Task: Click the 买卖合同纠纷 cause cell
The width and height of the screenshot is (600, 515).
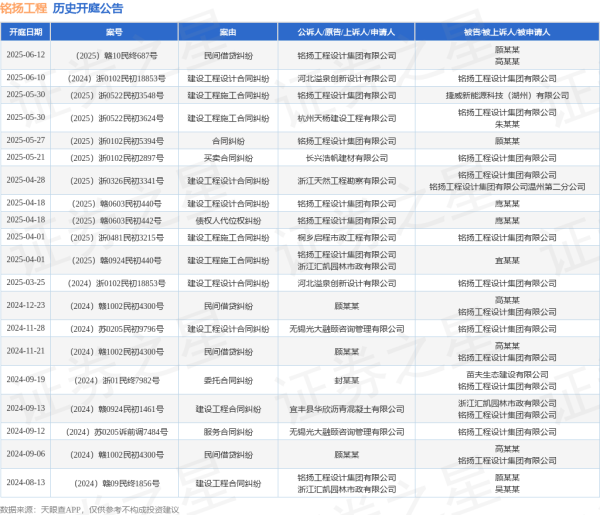Action: (228, 158)
